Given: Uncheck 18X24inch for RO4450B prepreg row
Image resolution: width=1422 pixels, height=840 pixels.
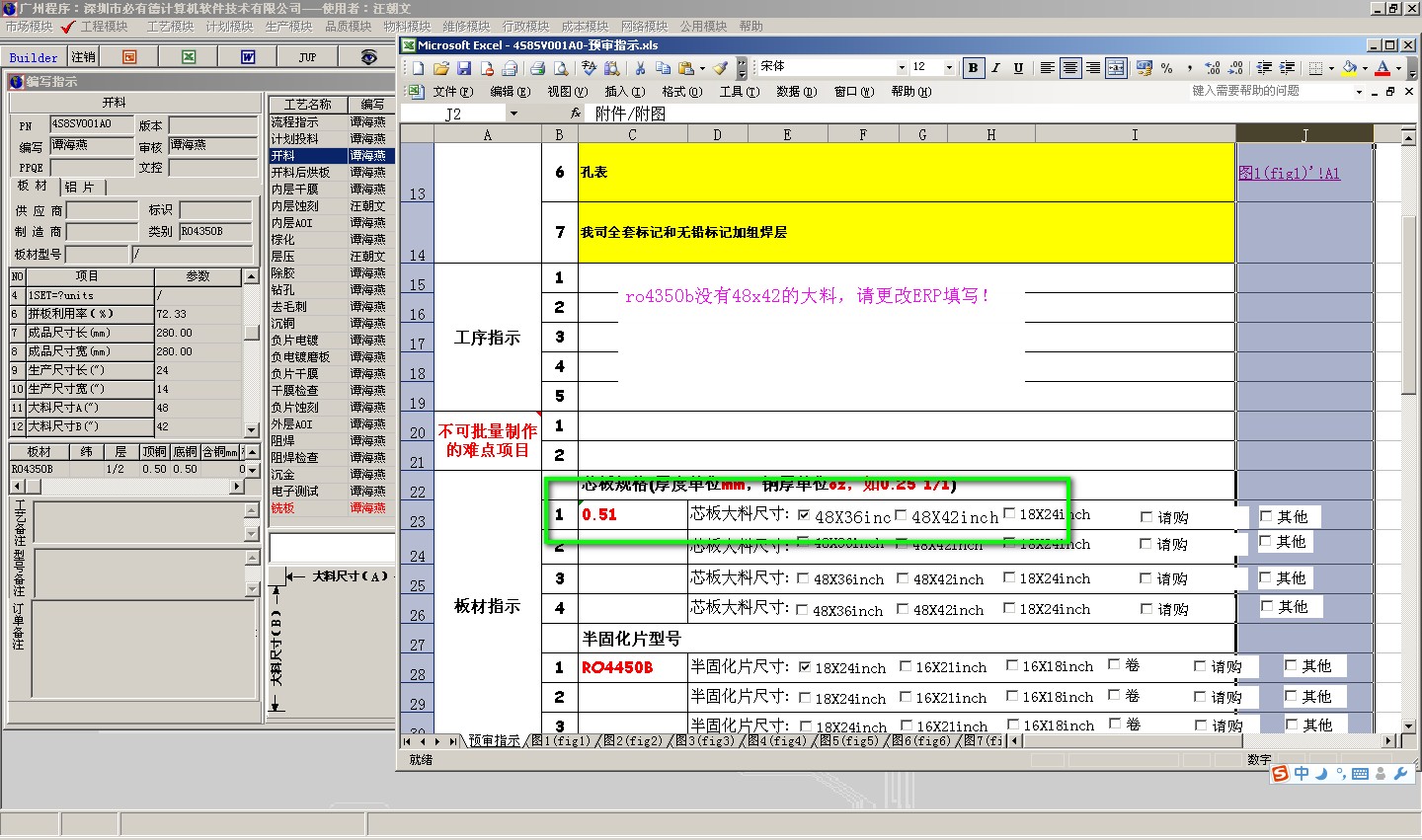Looking at the screenshot, I should (805, 667).
